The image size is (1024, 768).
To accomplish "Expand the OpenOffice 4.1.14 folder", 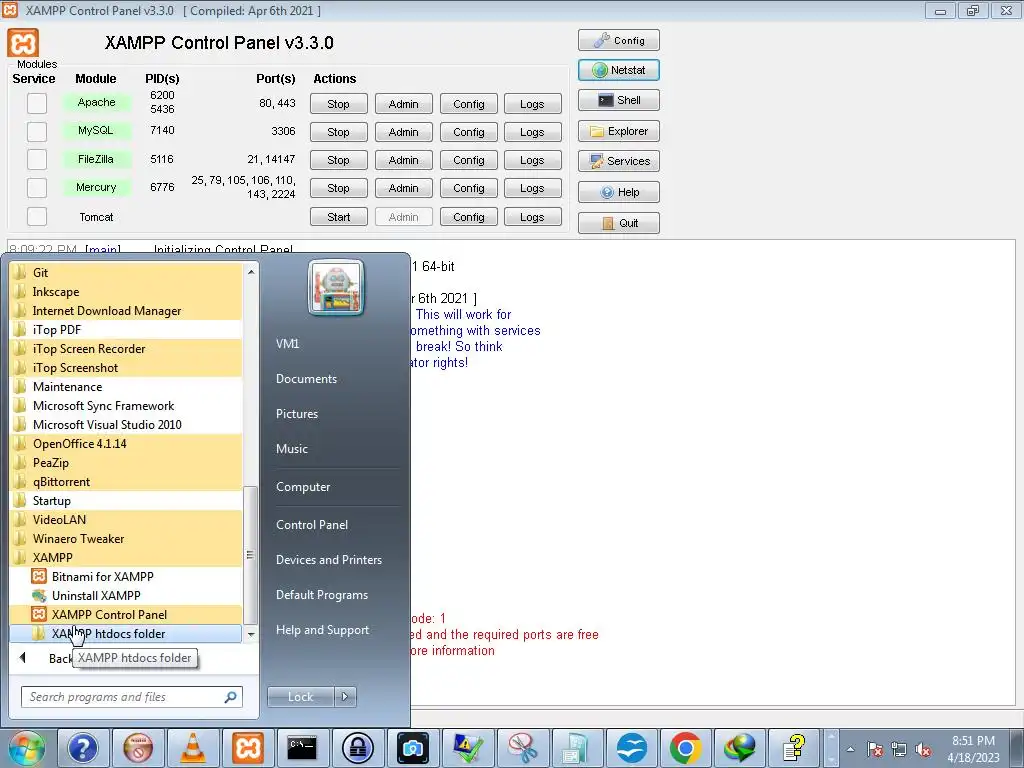I will tap(126, 443).
